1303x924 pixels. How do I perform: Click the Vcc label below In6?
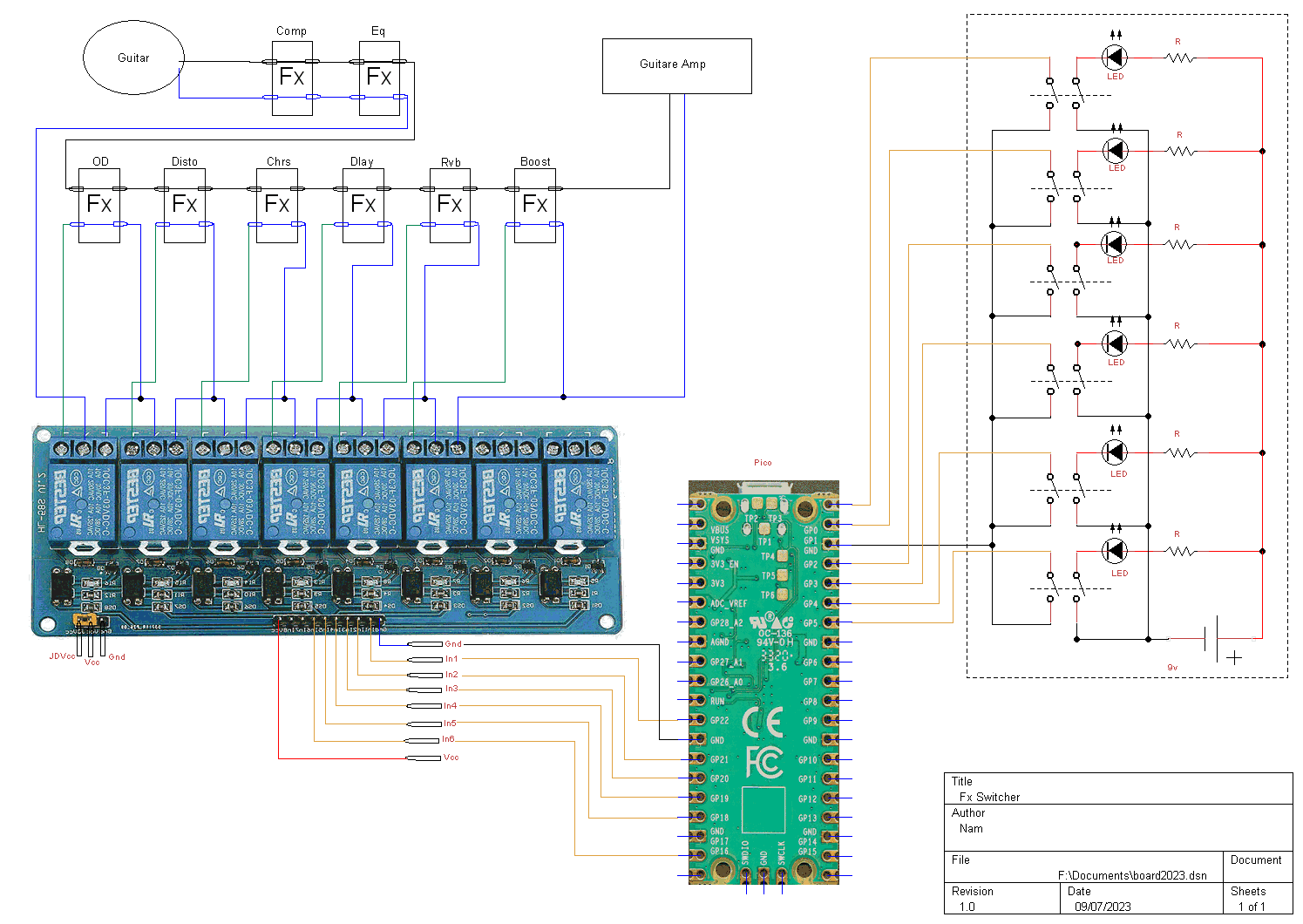tap(451, 758)
